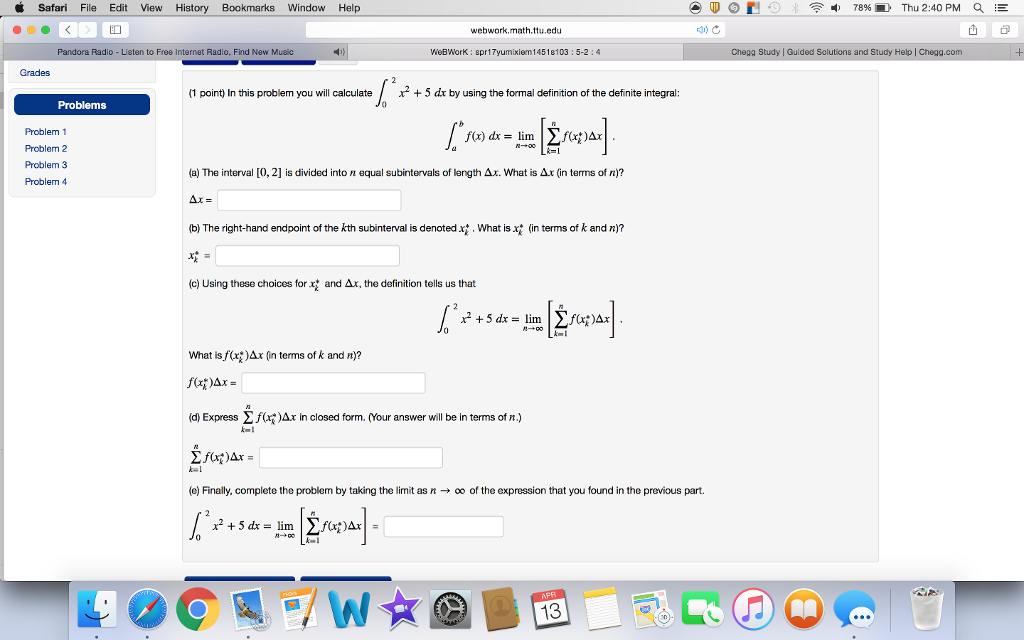The height and width of the screenshot is (640, 1024).
Task: Reload the WeBWorK page
Action: point(716,30)
